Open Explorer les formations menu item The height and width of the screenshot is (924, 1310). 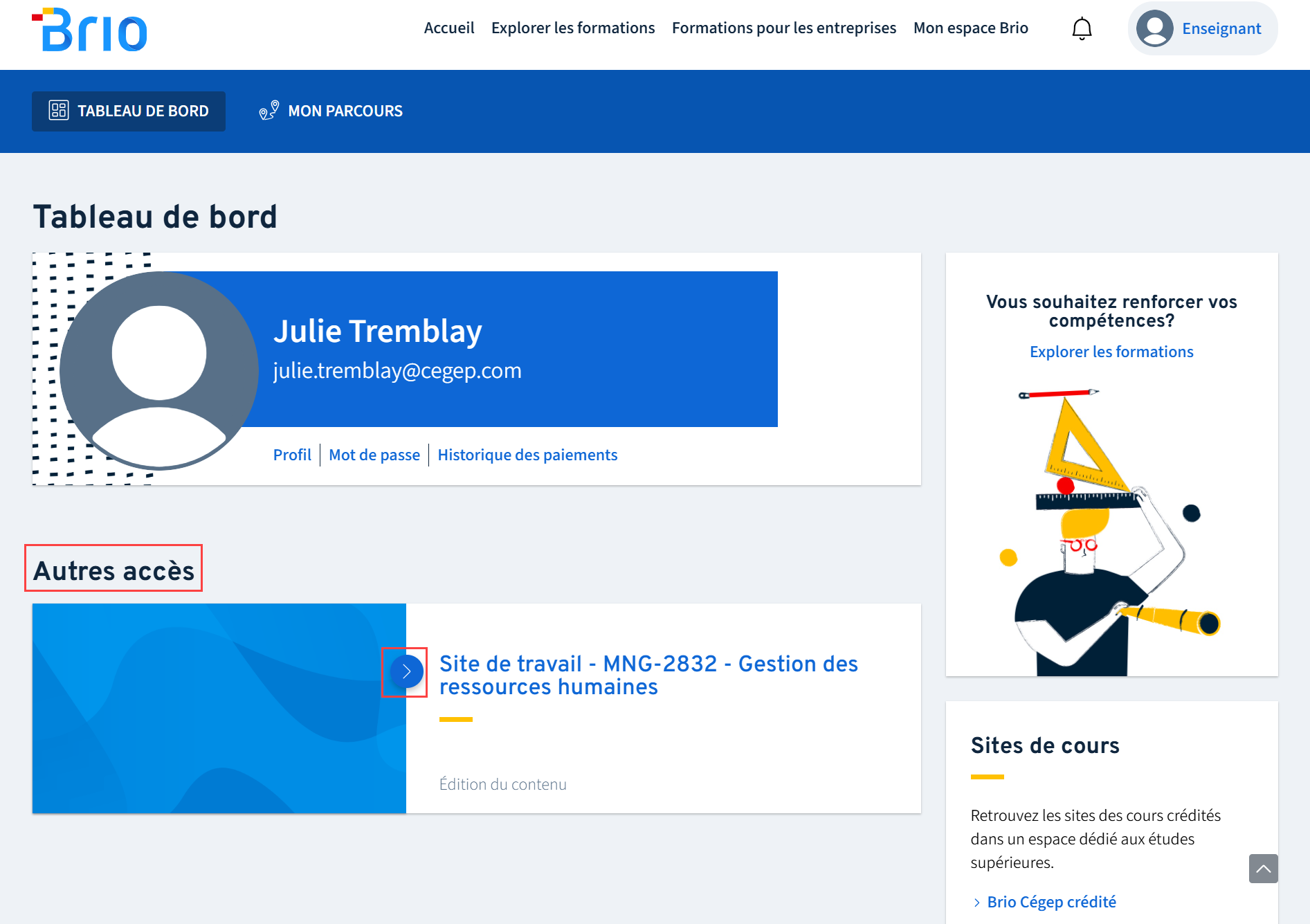click(x=573, y=28)
